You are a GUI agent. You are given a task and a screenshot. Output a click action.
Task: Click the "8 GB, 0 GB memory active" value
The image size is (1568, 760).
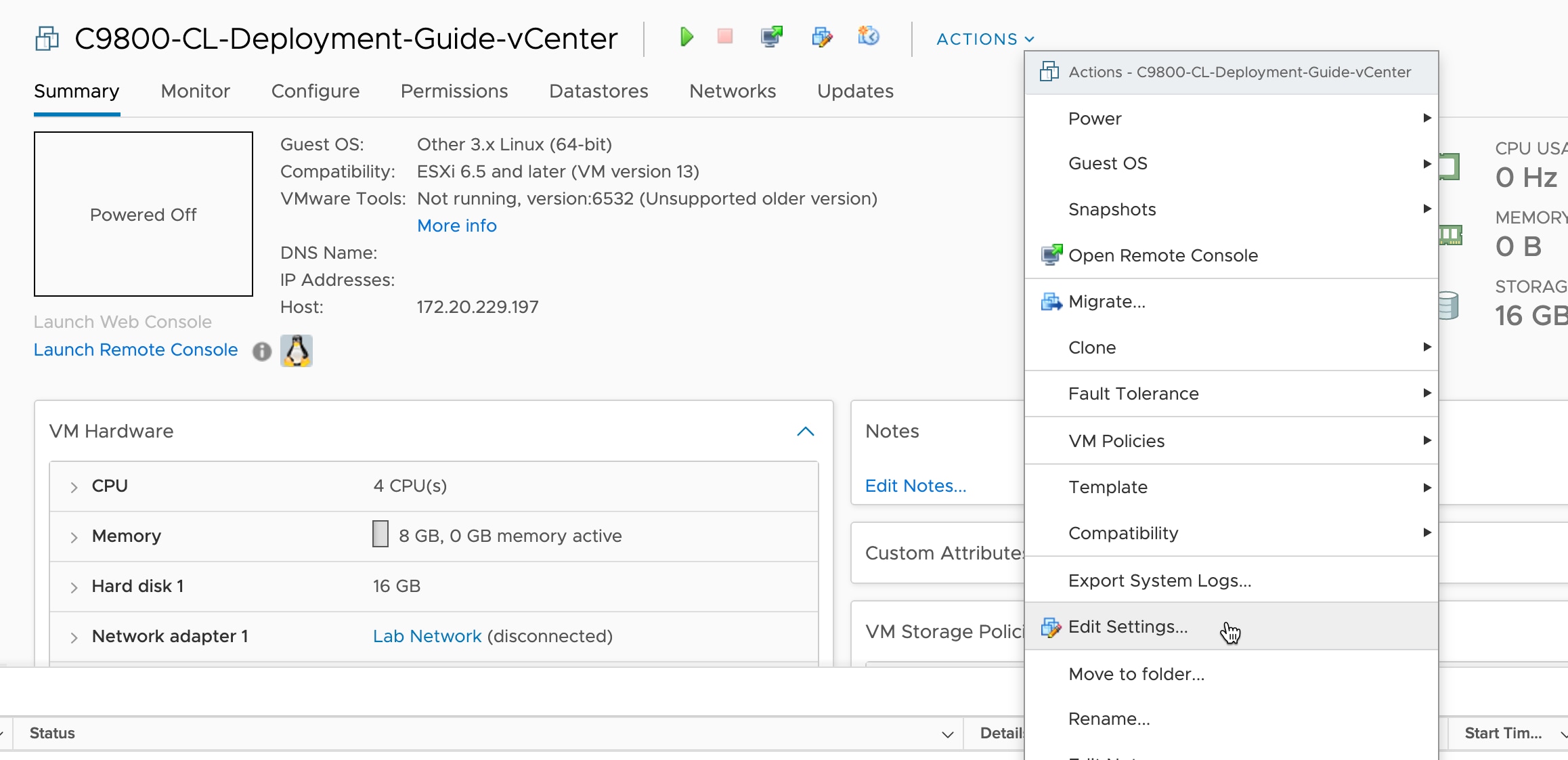[510, 536]
